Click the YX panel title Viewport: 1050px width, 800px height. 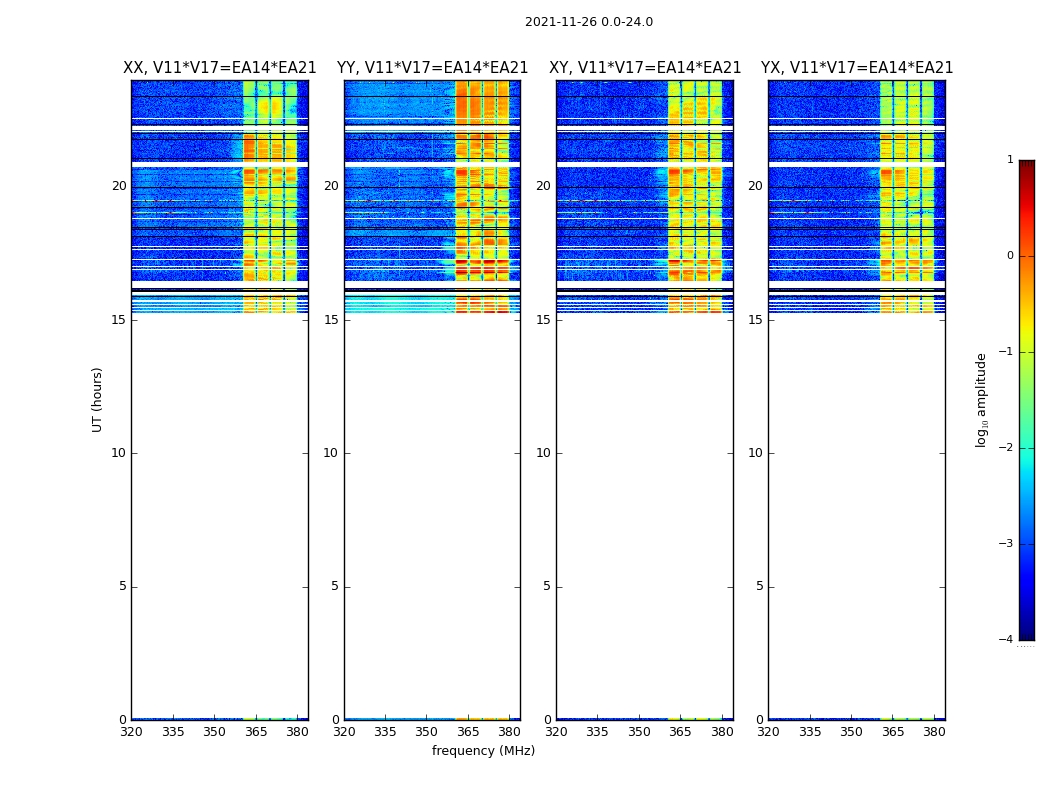(x=857, y=68)
